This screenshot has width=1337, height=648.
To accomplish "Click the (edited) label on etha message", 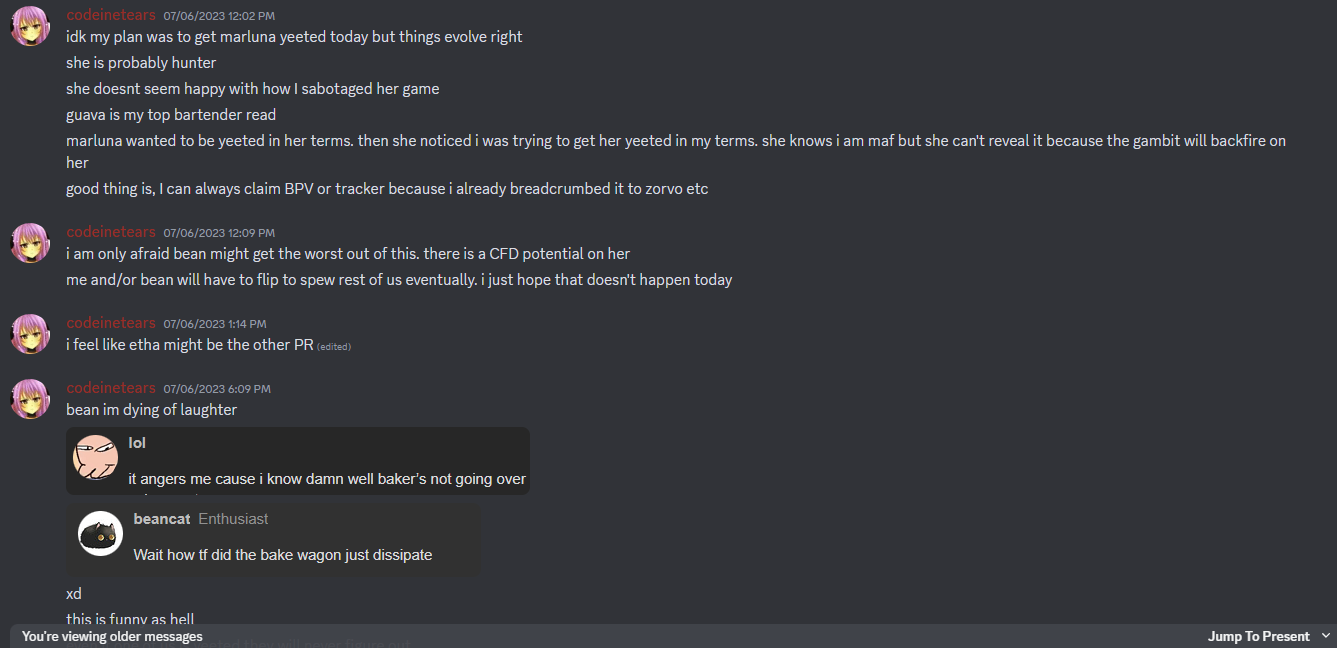I will coord(334,347).
